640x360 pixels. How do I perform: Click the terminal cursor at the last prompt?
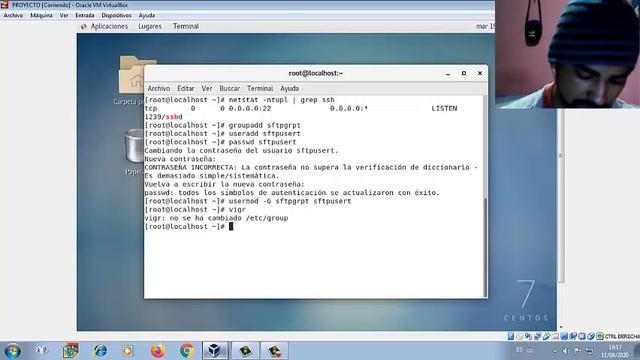point(231,226)
